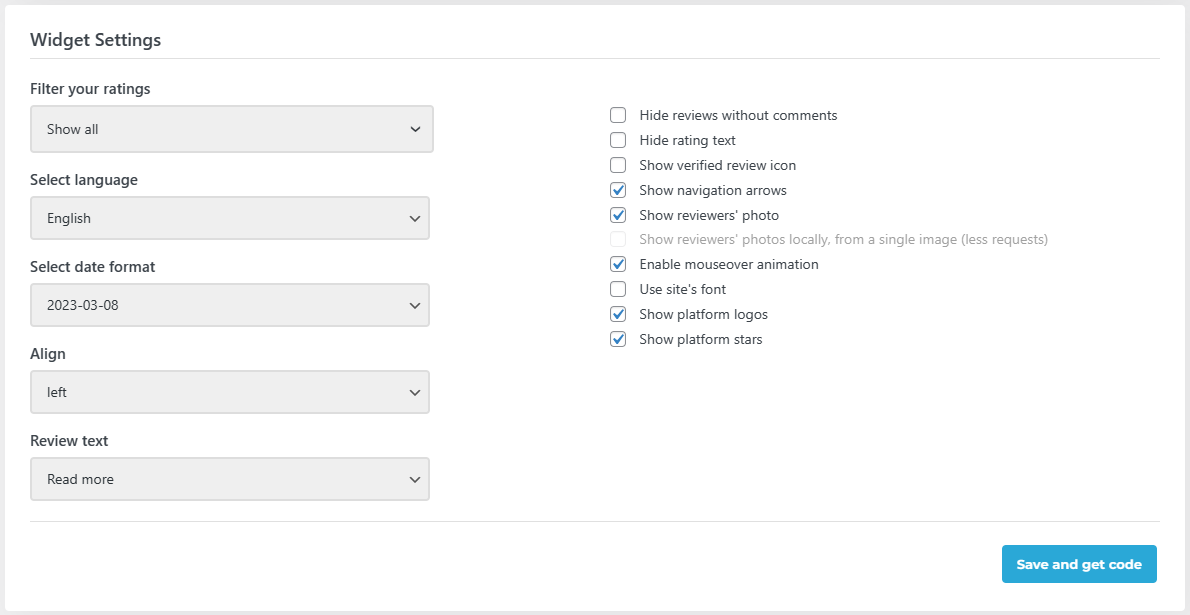Turn on Use site's font
The height and width of the screenshot is (615, 1190).
click(x=617, y=288)
